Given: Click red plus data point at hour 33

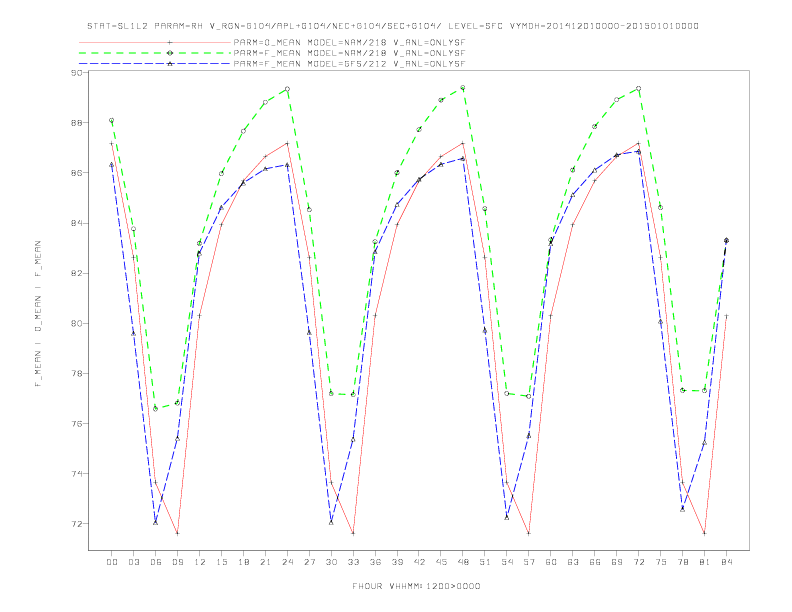Looking at the screenshot, I should coord(353,533).
